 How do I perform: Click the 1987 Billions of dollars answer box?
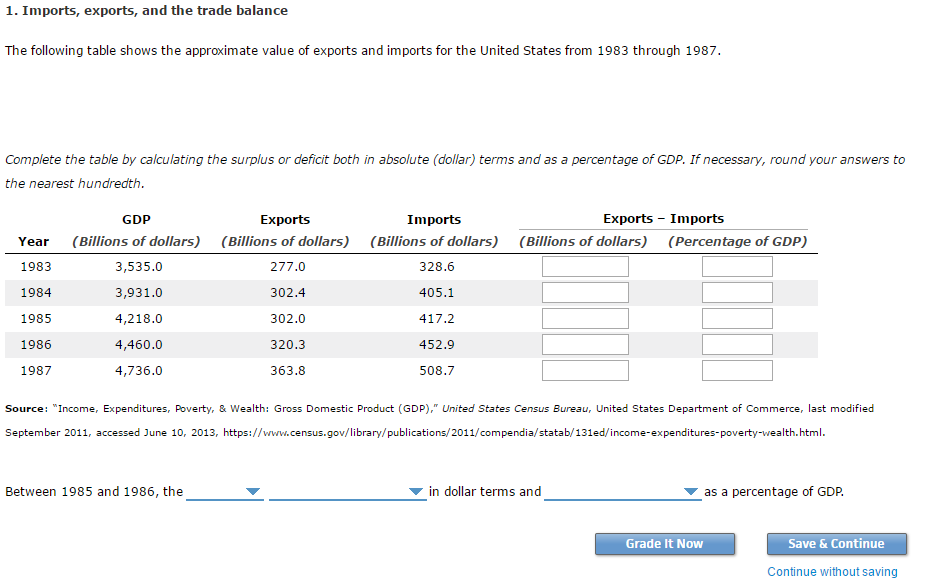click(585, 370)
